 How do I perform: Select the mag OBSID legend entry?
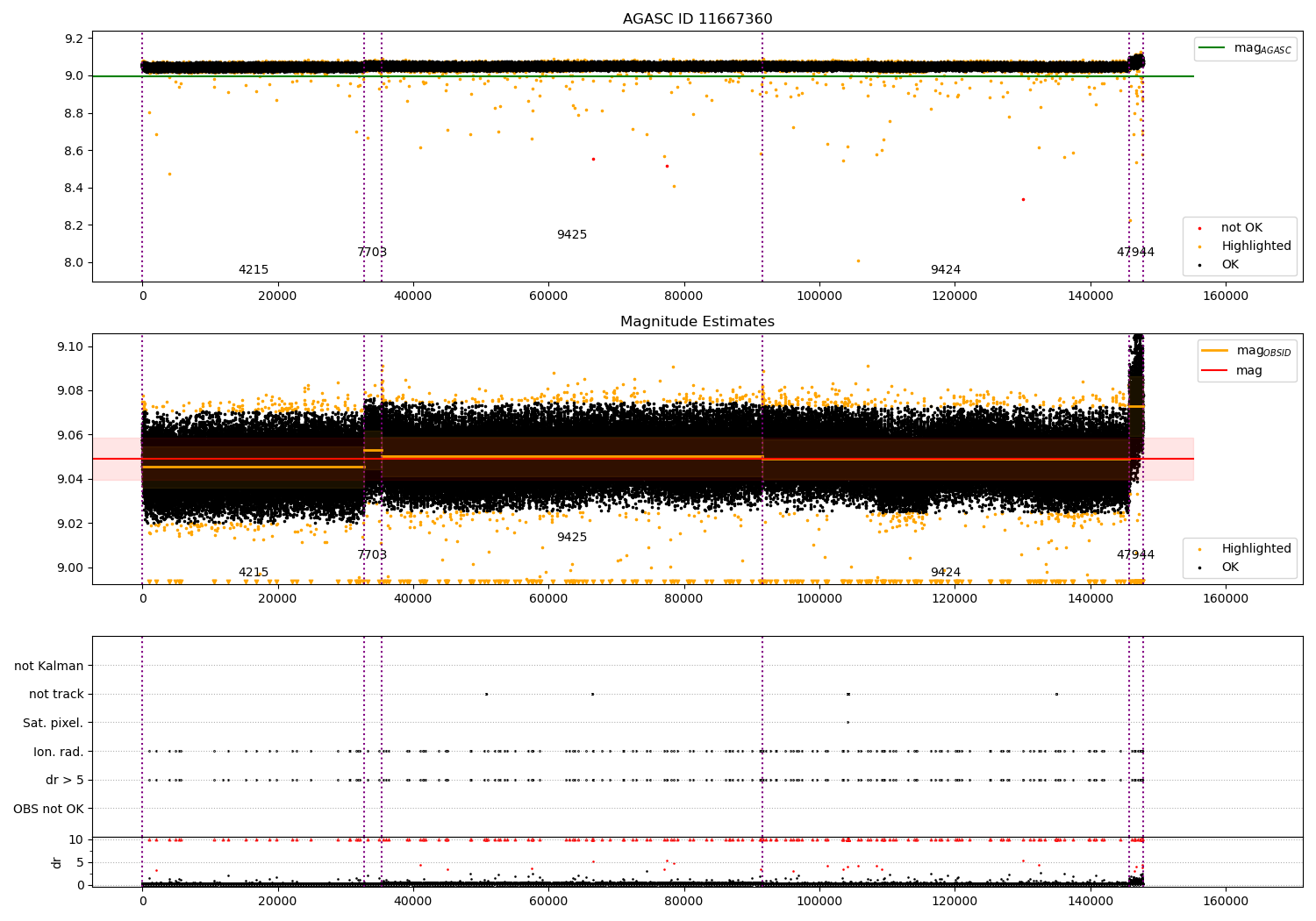coord(1247,350)
